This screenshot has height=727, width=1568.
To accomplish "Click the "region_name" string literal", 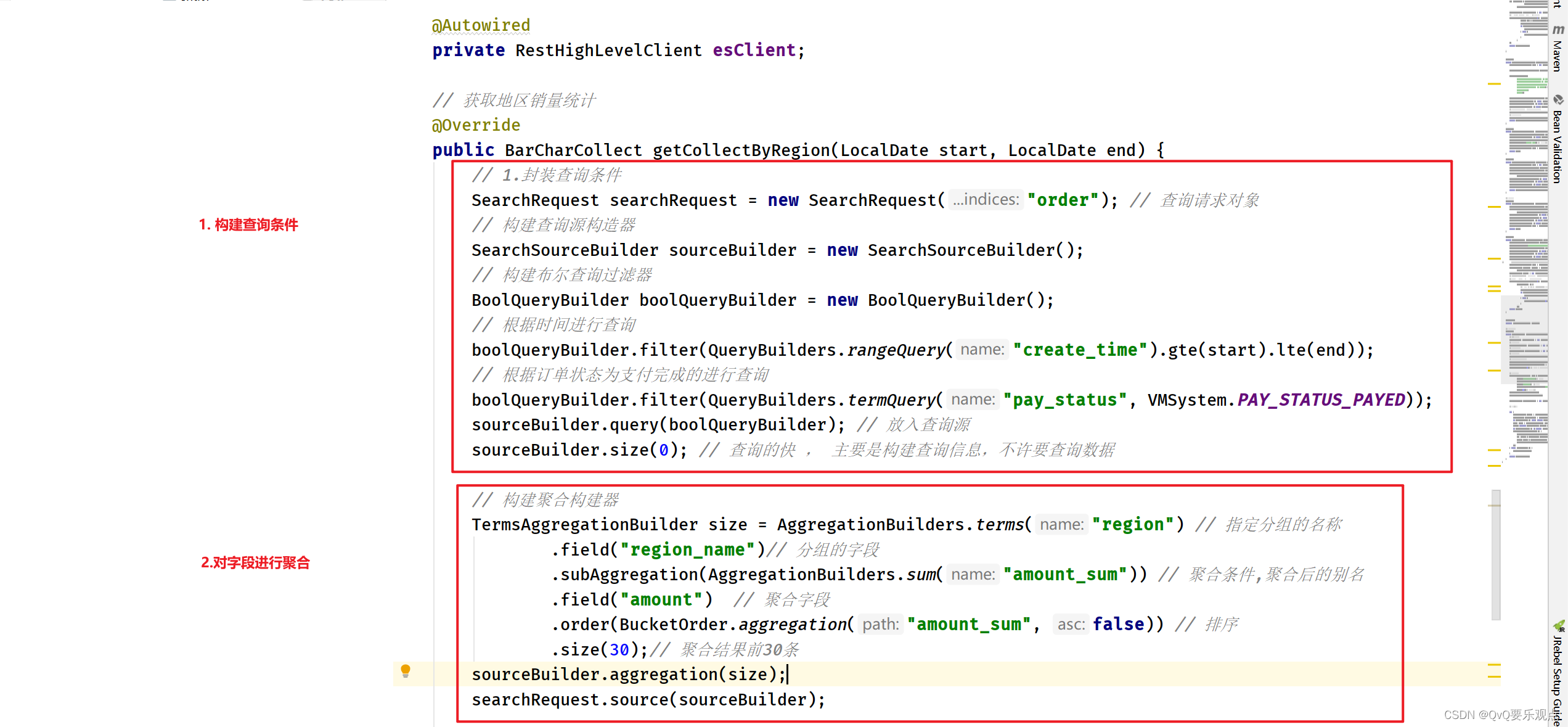I will 687,549.
